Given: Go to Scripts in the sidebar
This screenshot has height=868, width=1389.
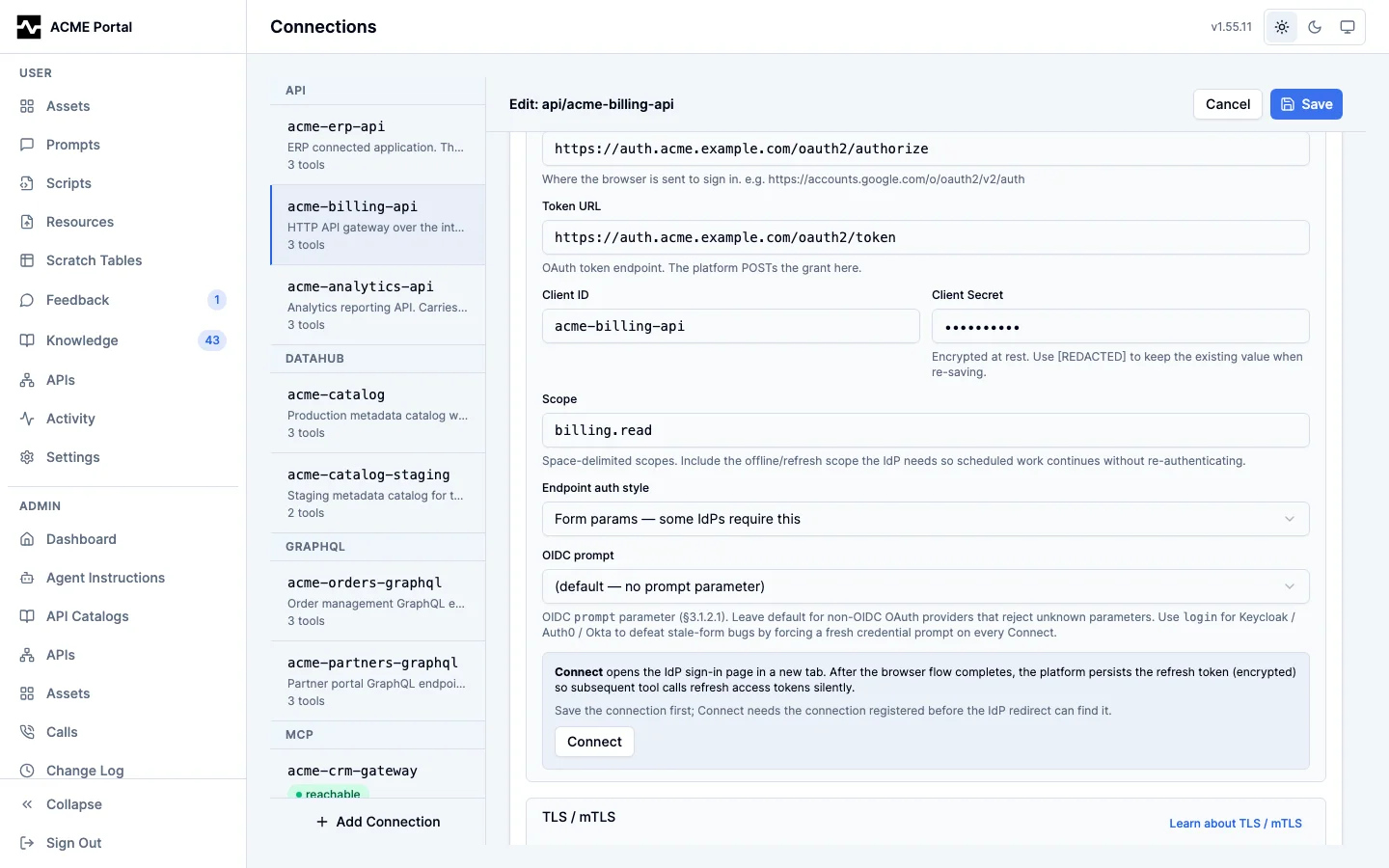Looking at the screenshot, I should [123, 183].
